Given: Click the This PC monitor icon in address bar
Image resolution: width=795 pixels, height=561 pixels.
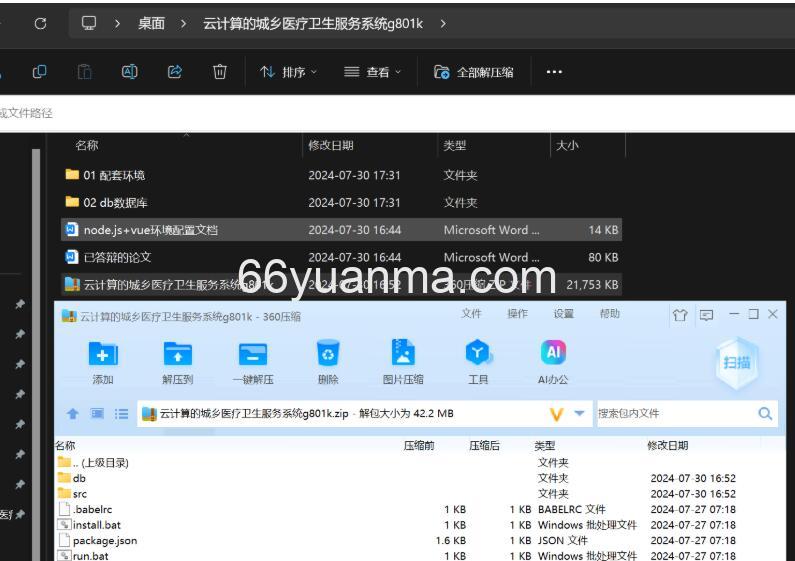Looking at the screenshot, I should tap(89, 23).
